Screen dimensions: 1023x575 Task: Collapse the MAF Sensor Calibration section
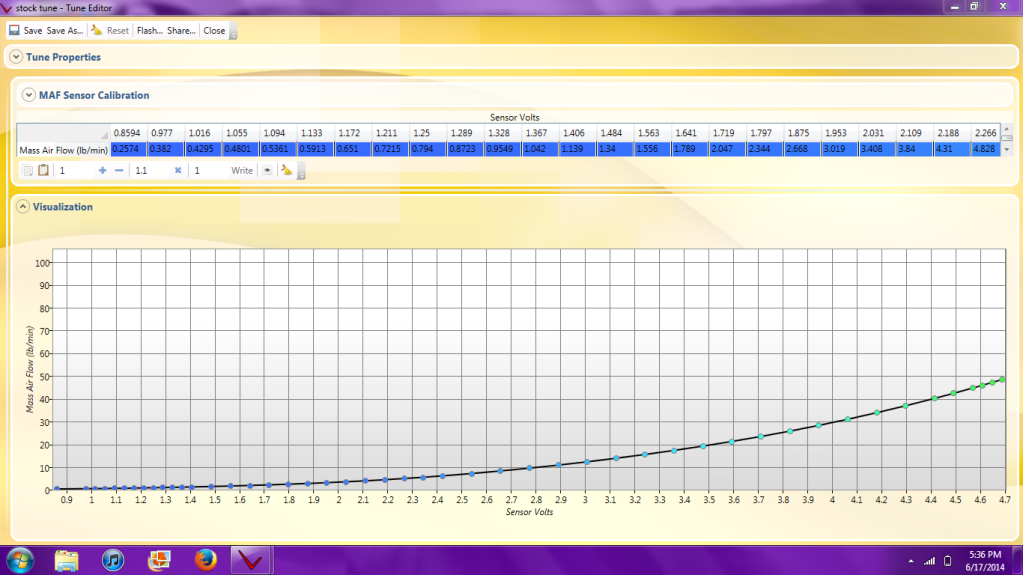click(28, 95)
